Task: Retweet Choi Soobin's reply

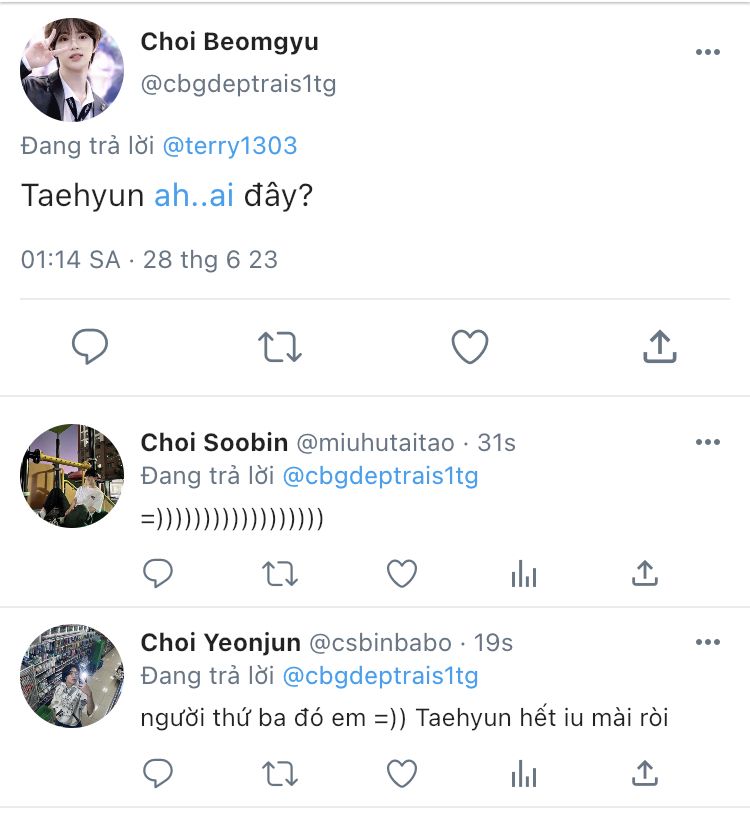Action: click(x=280, y=573)
